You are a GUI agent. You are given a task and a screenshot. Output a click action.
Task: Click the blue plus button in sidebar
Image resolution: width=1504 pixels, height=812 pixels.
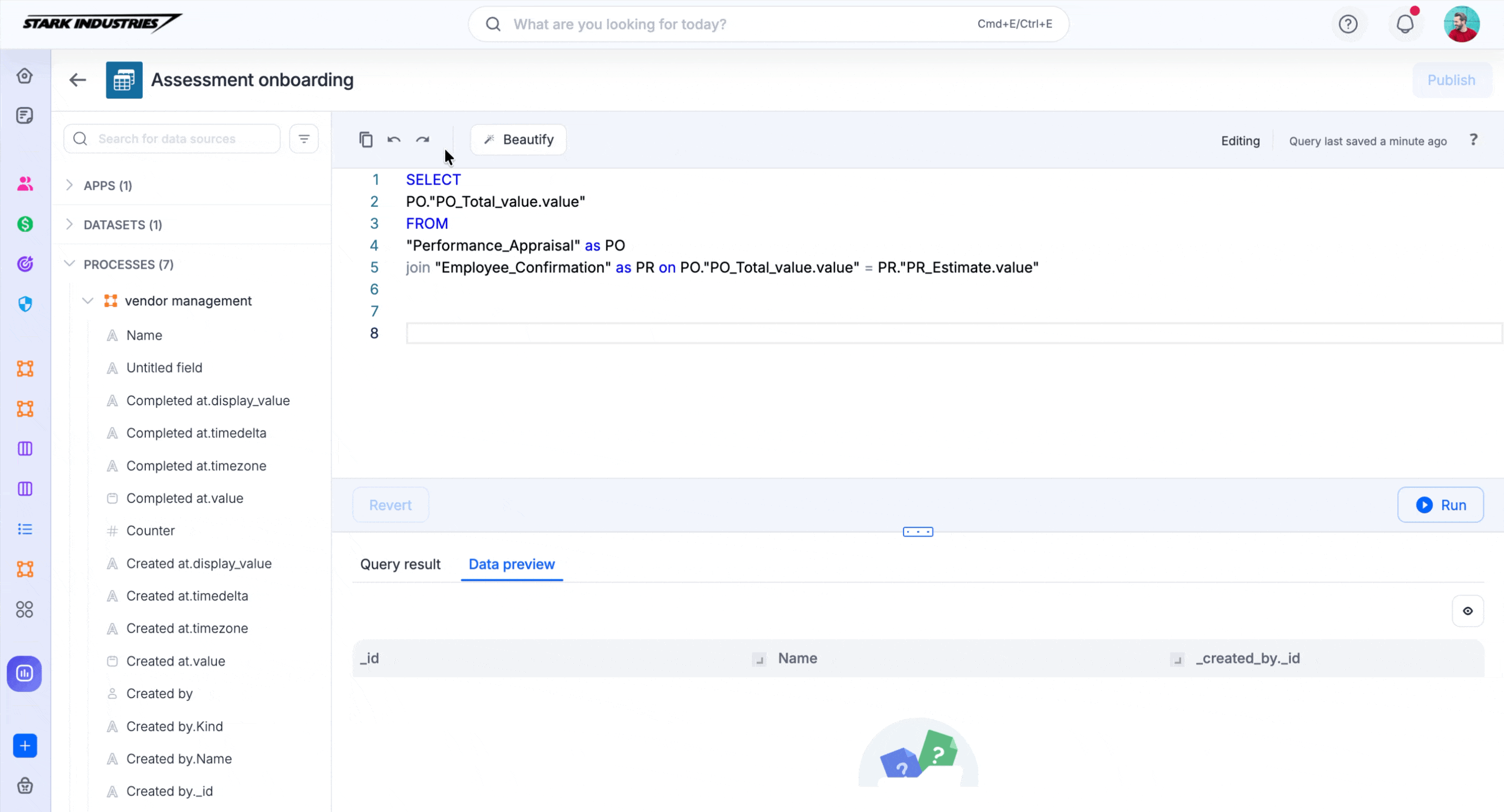(25, 746)
